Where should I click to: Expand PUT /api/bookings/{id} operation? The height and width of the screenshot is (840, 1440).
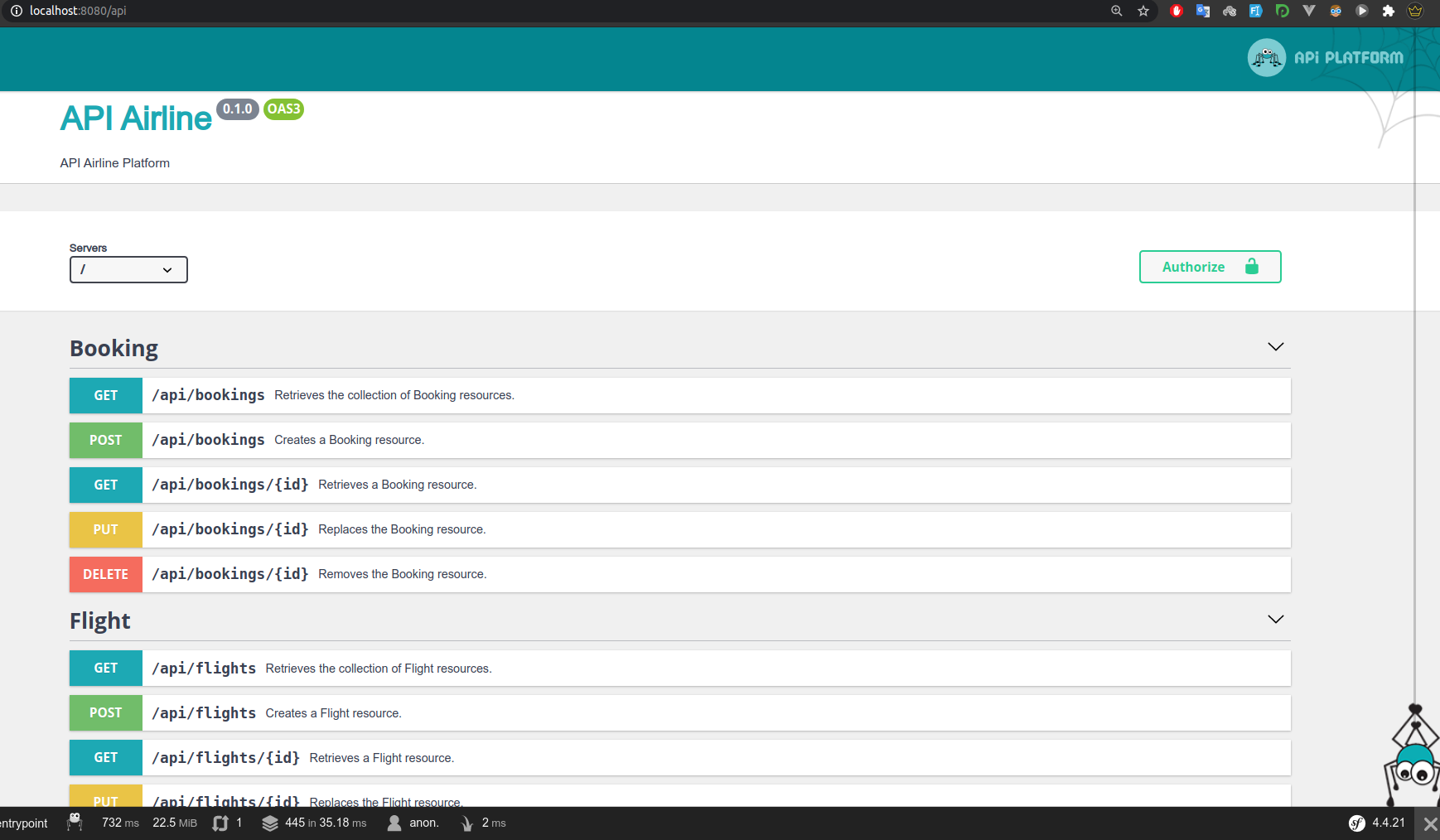point(680,529)
